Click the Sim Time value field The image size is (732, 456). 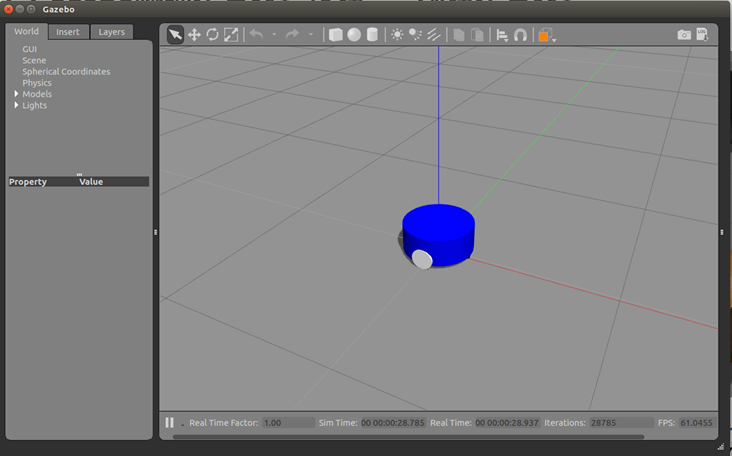pos(393,423)
